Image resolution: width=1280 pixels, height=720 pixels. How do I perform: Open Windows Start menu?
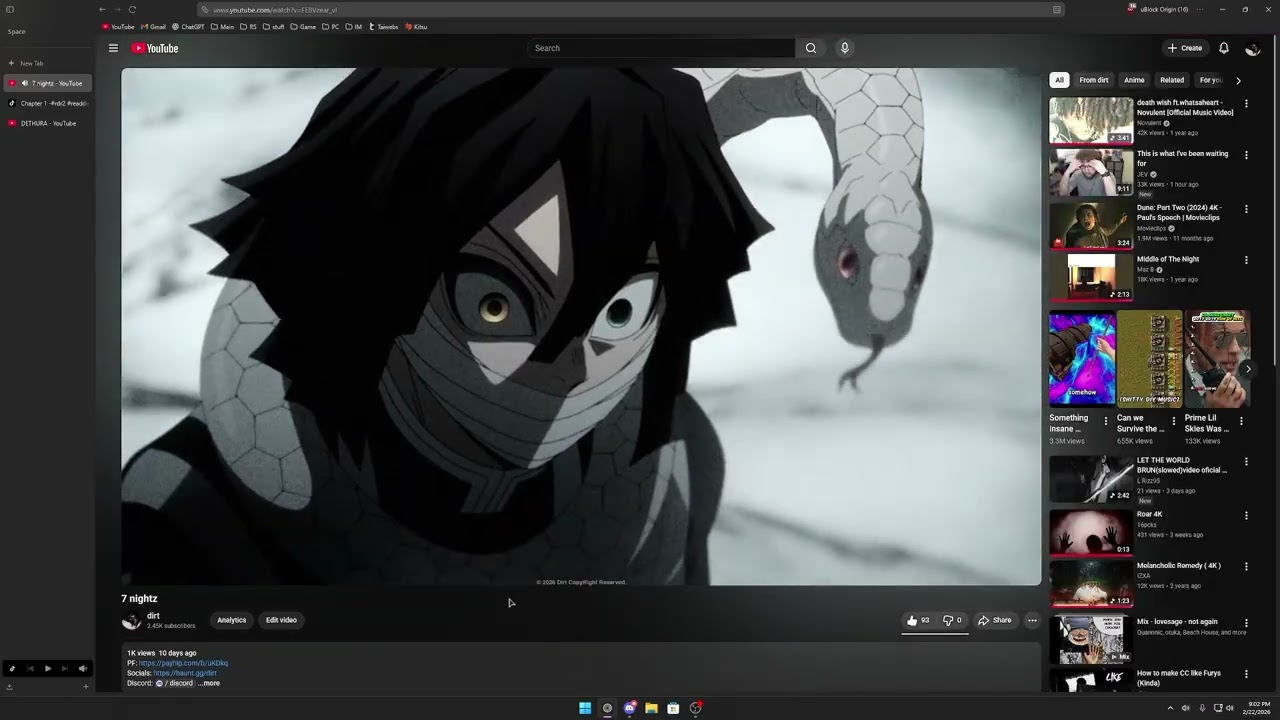[x=585, y=708]
